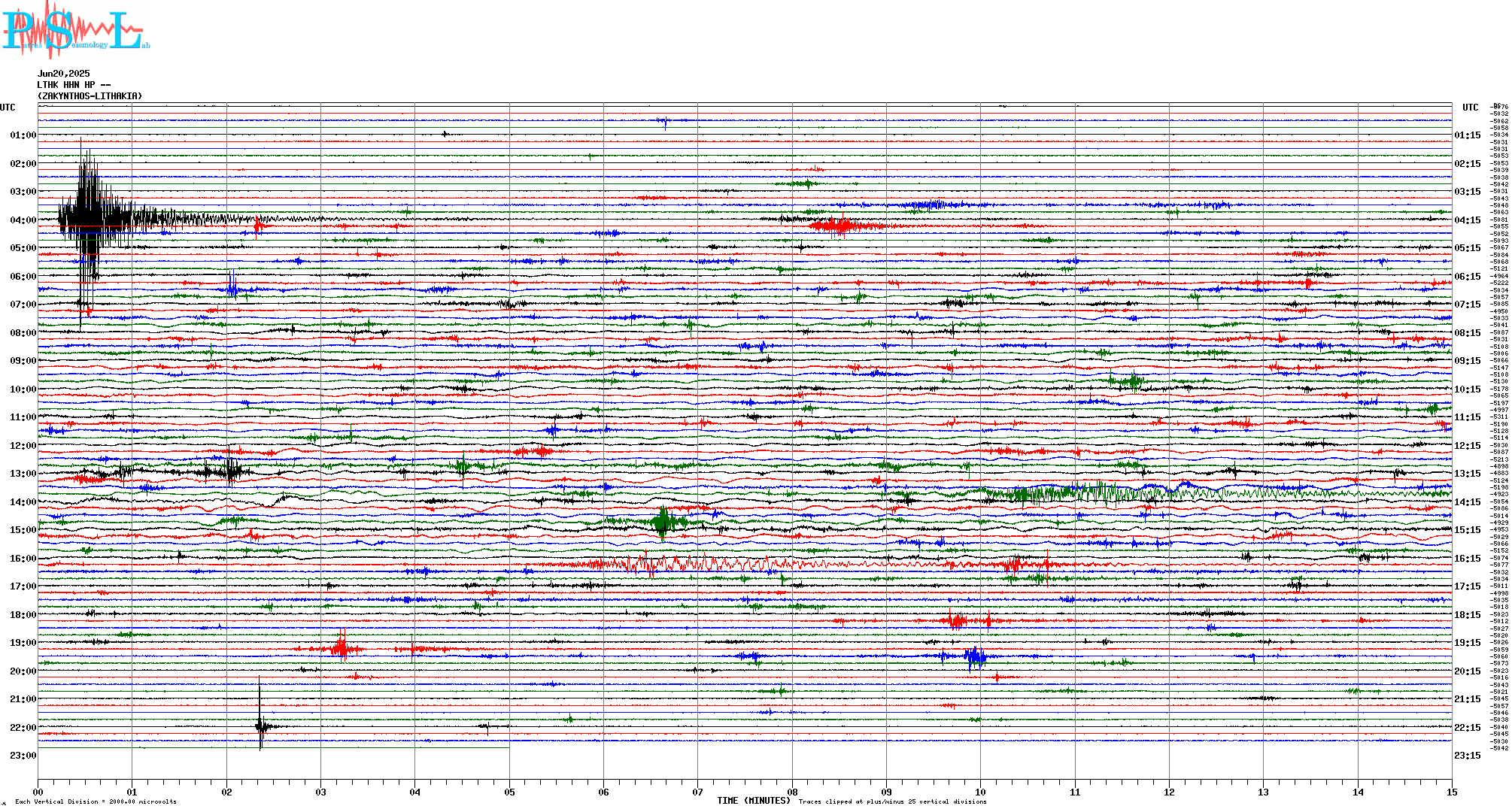Screen dimensions: 1512x812
Task: Click the 17:15 time label
Action: pos(1468,586)
